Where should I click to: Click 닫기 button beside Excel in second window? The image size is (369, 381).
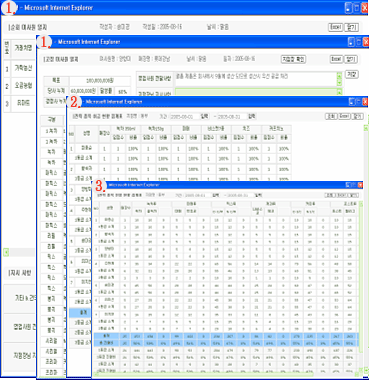point(350,59)
